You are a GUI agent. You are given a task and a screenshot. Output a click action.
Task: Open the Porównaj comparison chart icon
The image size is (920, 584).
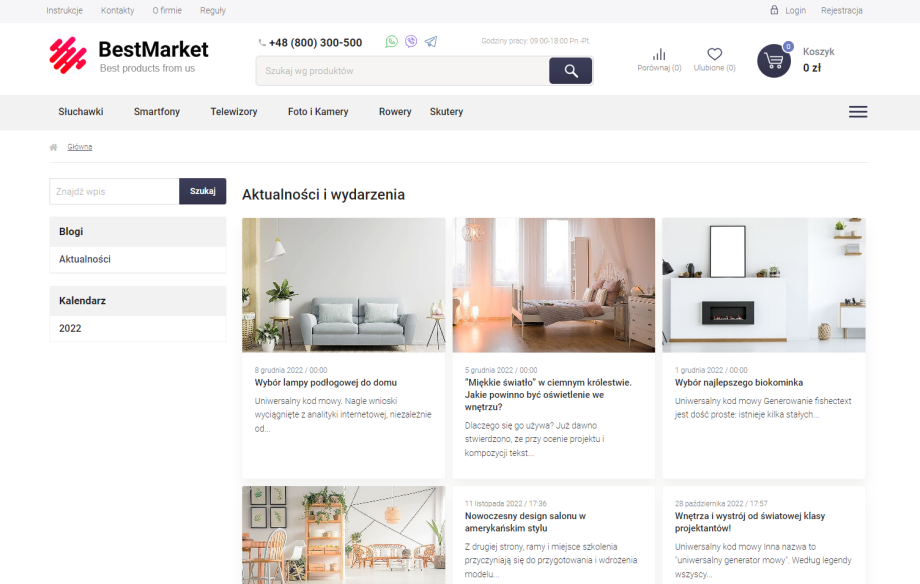click(659, 55)
